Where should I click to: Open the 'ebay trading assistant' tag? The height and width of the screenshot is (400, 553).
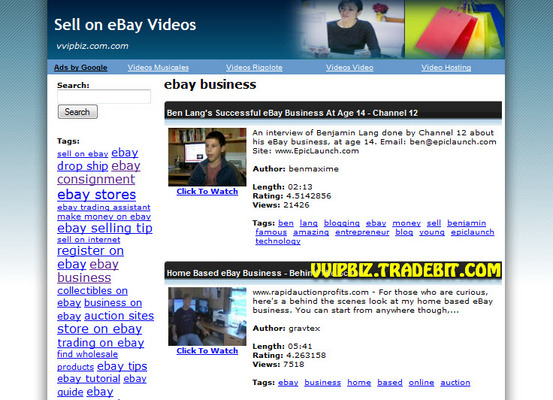click(104, 207)
